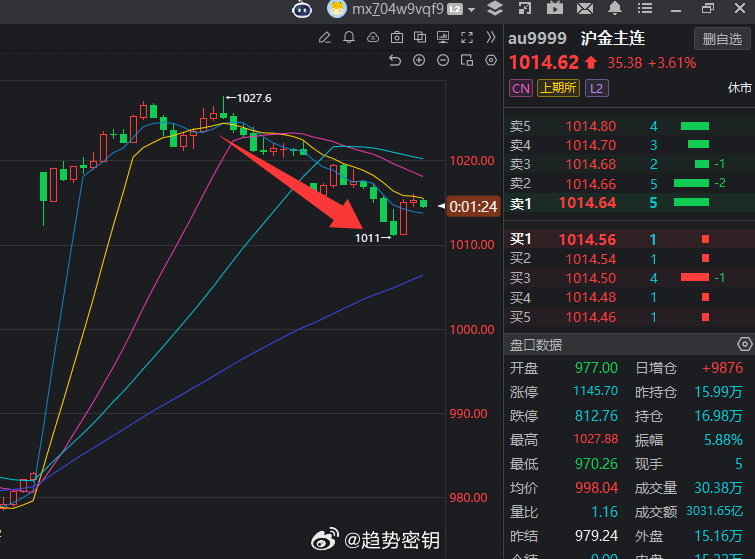Click the 上期所 exchange tag
The height and width of the screenshot is (559, 755).
pyautogui.click(x=559, y=88)
